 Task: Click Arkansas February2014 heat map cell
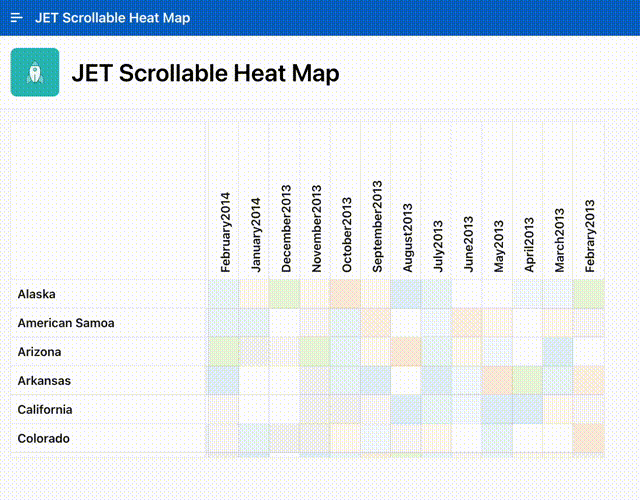click(x=223, y=381)
